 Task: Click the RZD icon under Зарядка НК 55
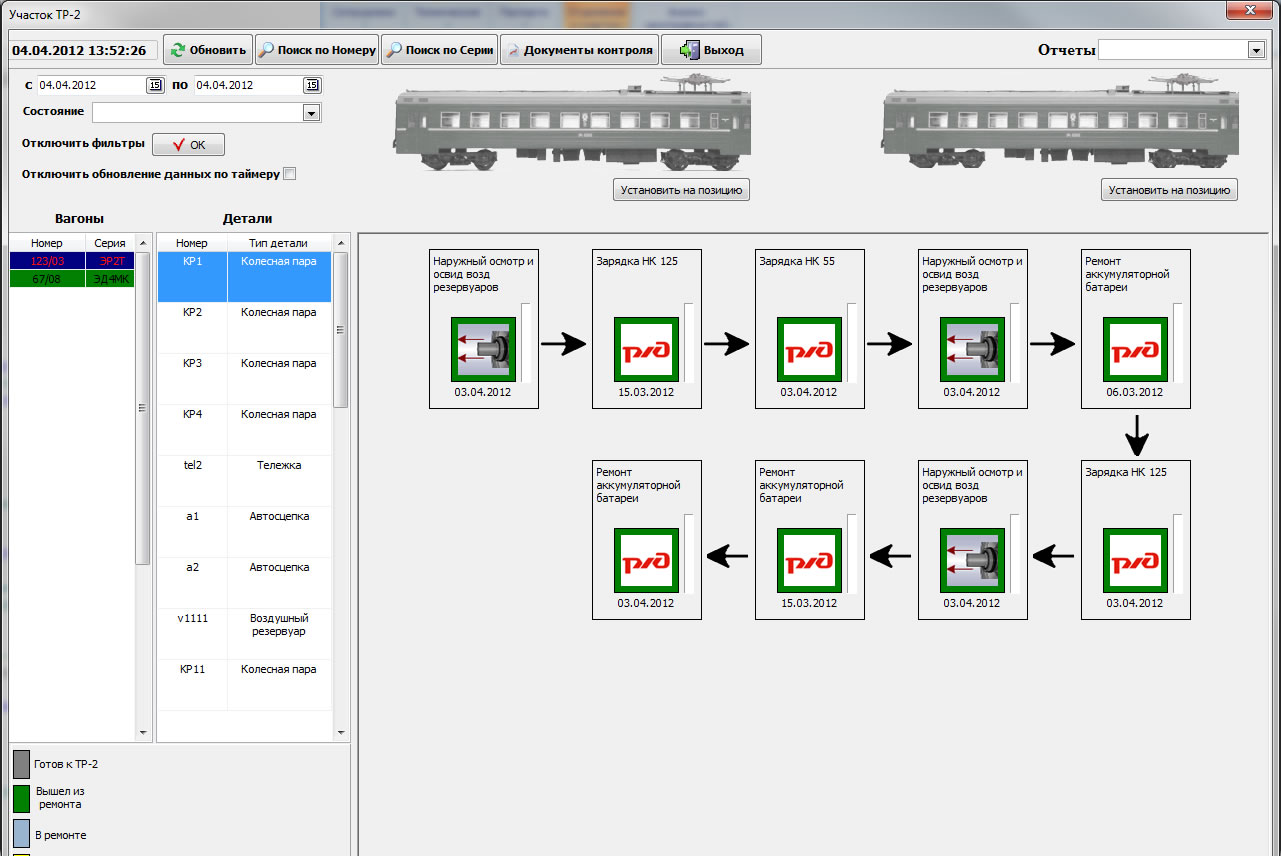[809, 350]
